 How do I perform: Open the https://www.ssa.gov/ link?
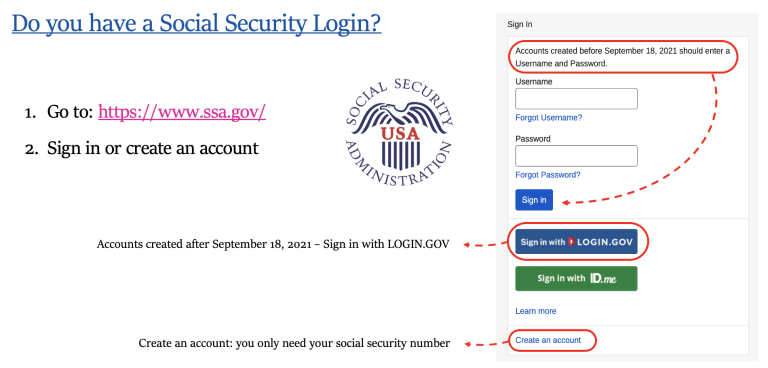click(182, 112)
